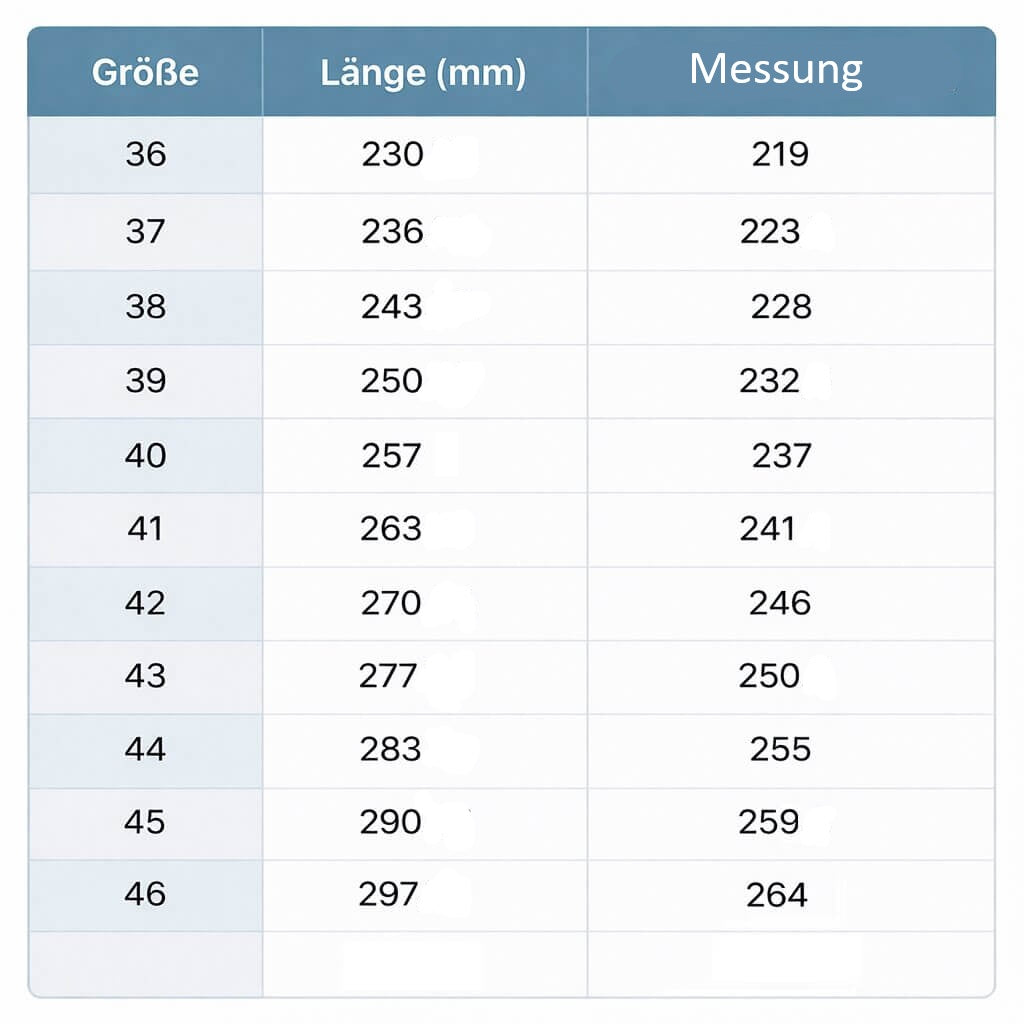The image size is (1024, 1024).
Task: Click the empty cell below size 46
Action: 146,964
